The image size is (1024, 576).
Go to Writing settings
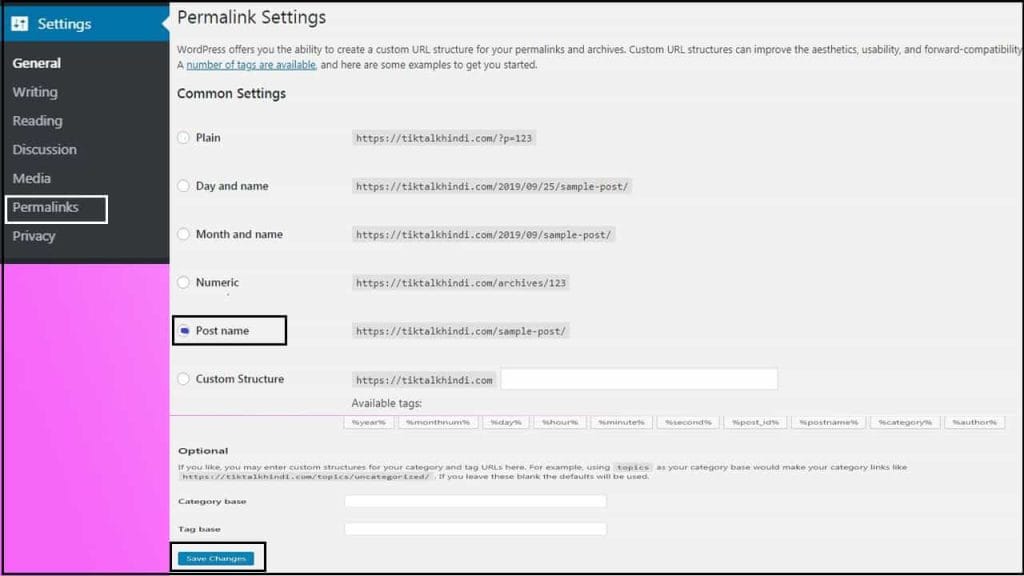[x=35, y=92]
